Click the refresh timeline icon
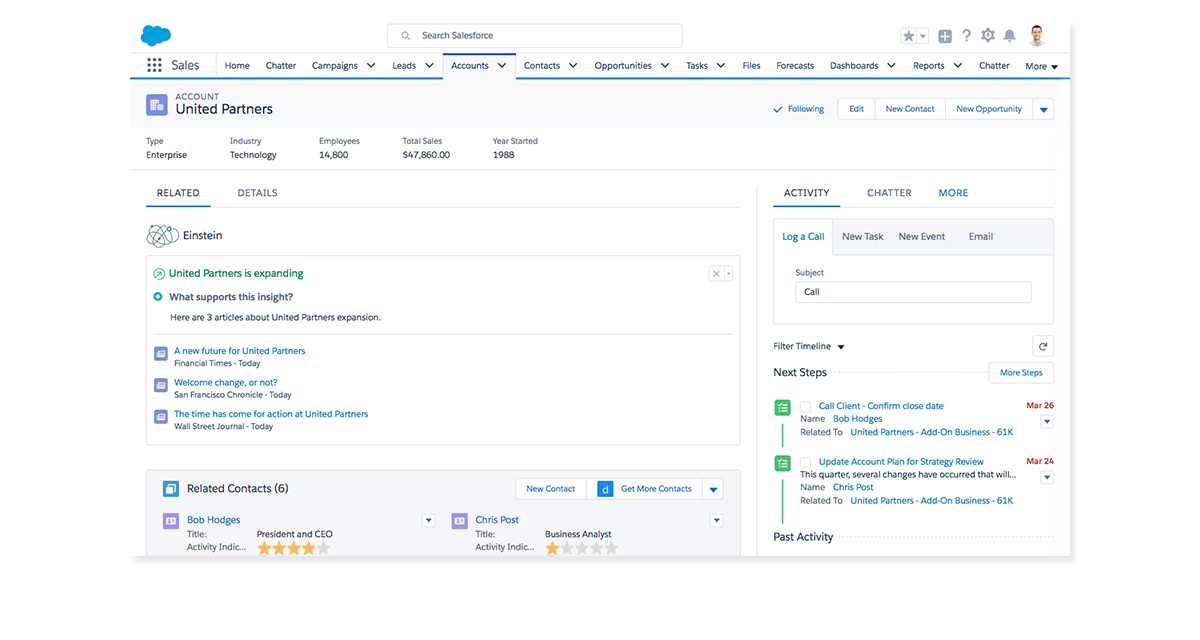Viewport: 1200px width, 640px height. pyautogui.click(x=1043, y=346)
